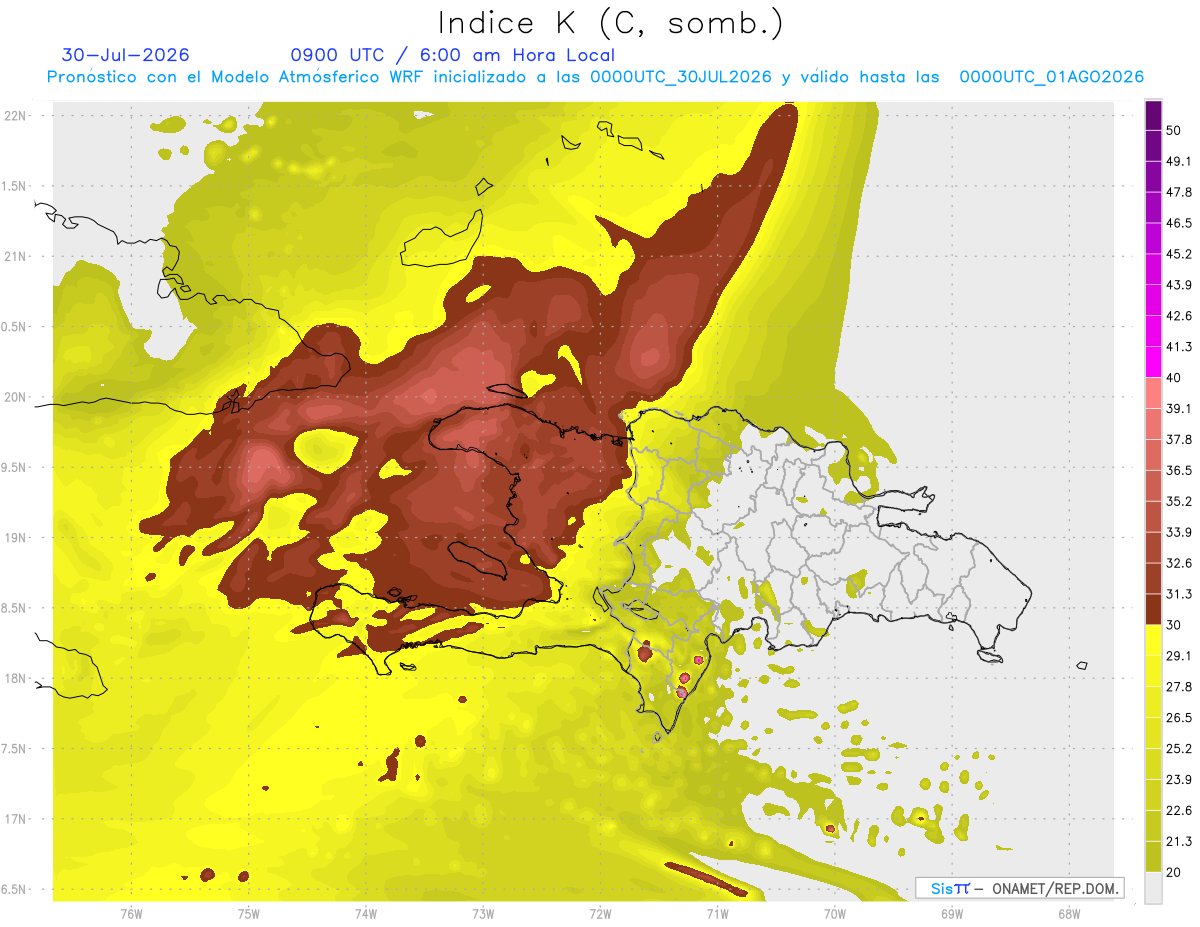Click the '23.9' color scale label
Viewport: 1200px width, 927px height.
(x=1179, y=779)
